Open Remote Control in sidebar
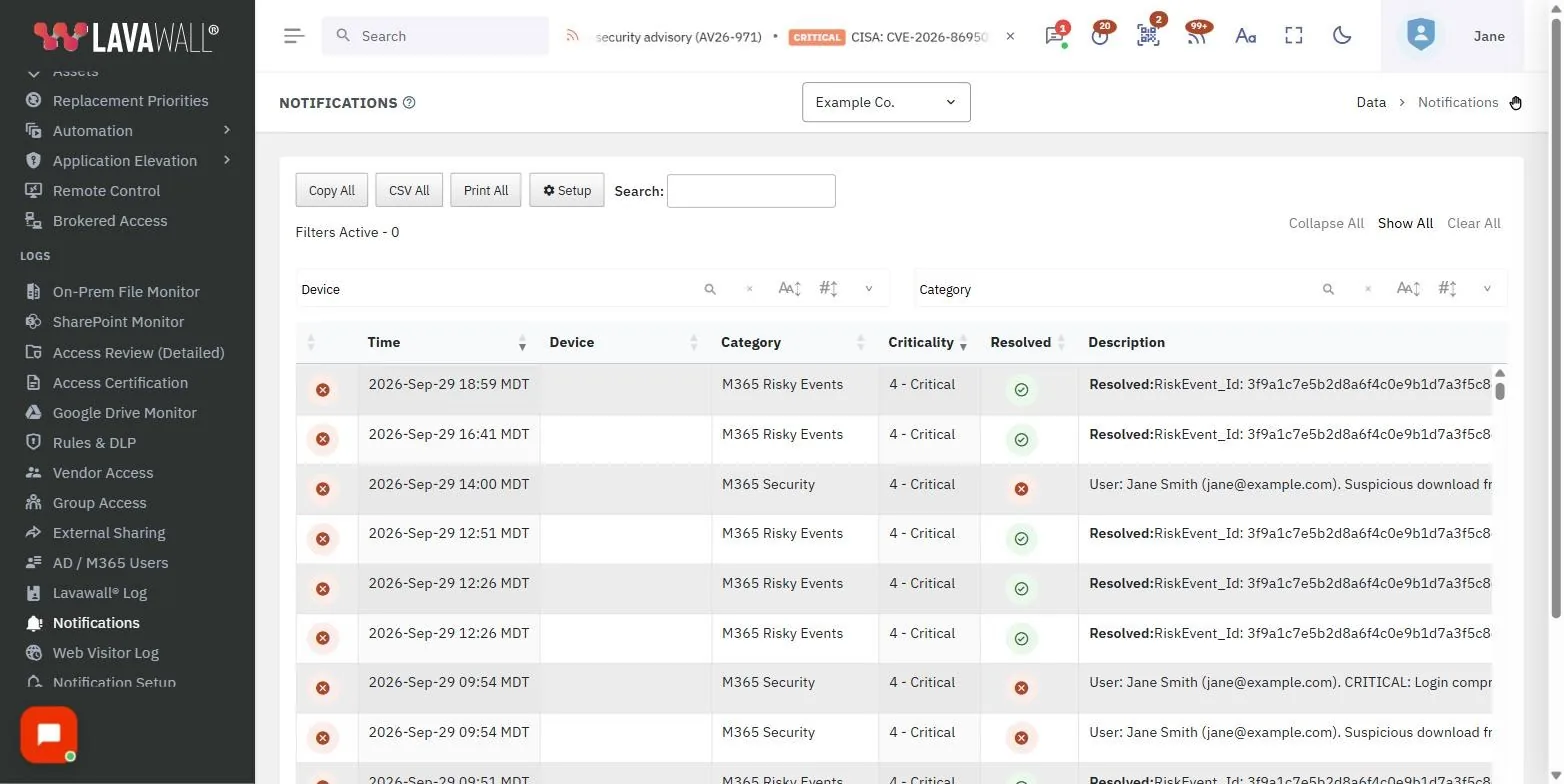The image size is (1564, 784). tap(106, 191)
